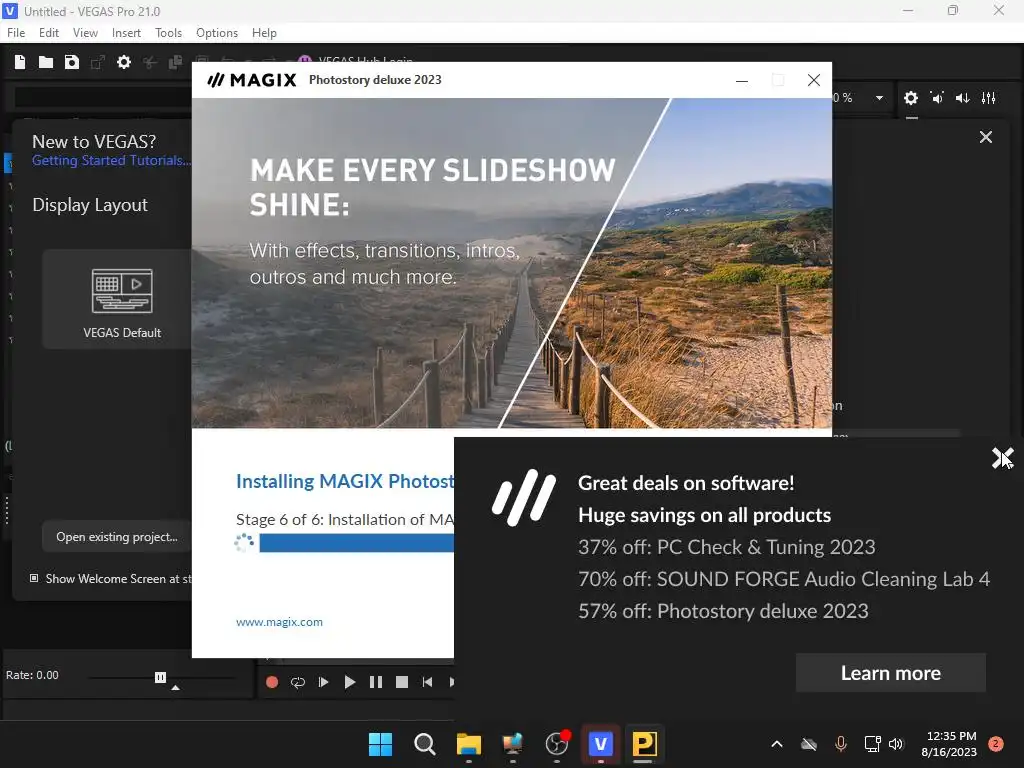
Task: Click '70% off: SOUND FORGE Audio Cleaning Lab 4'
Action: [784, 579]
